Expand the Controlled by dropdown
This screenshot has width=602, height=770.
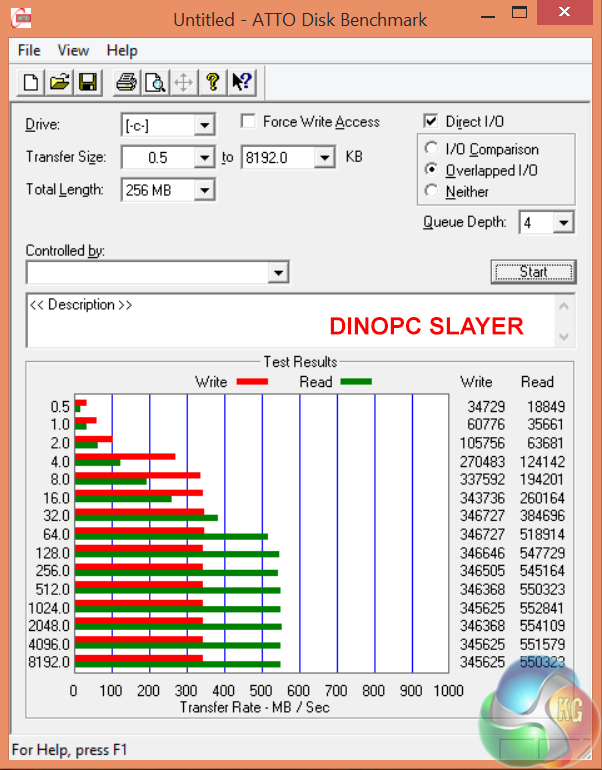pyautogui.click(x=278, y=273)
